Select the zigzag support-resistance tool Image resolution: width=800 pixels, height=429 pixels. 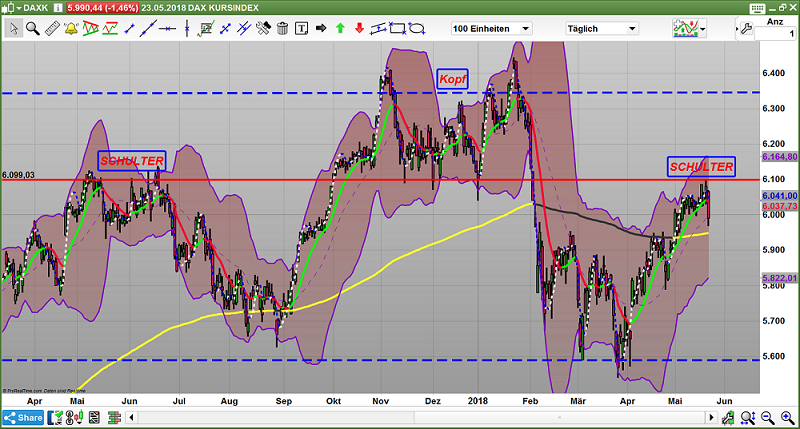(x=110, y=29)
